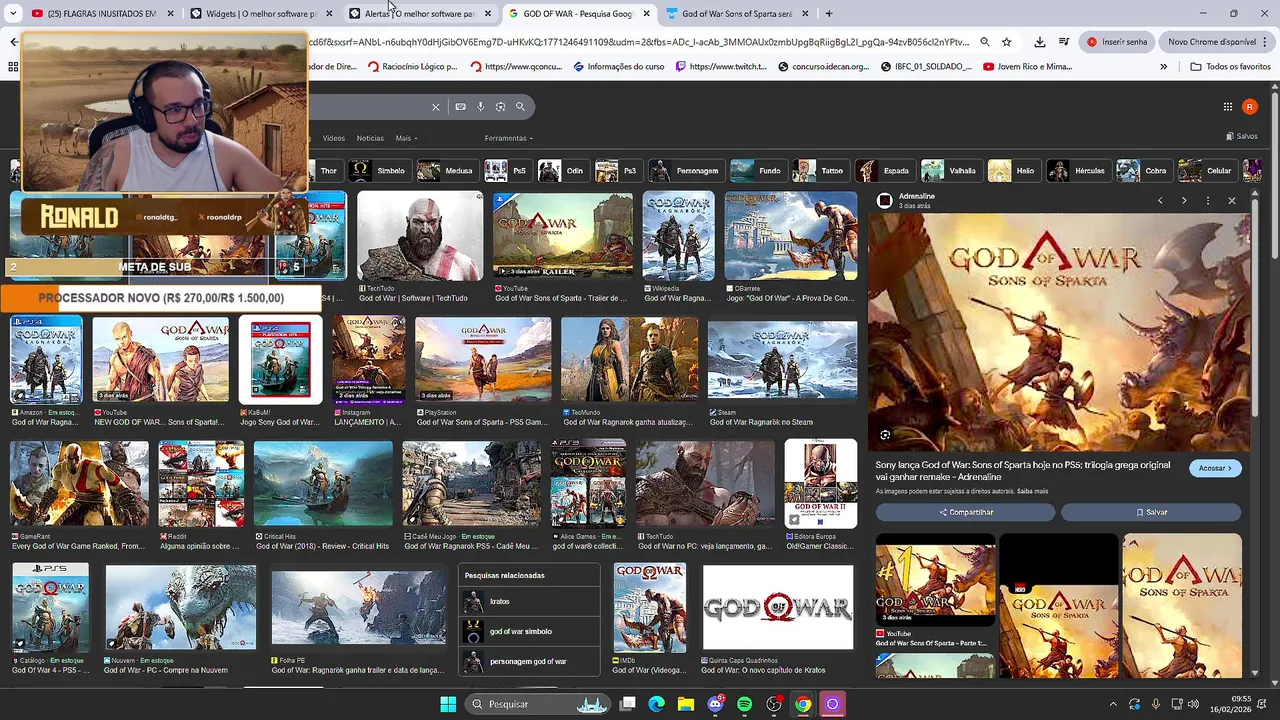The image size is (1280, 720).
Task: Open Microsoft Edge from the taskbar
Action: pos(656,704)
